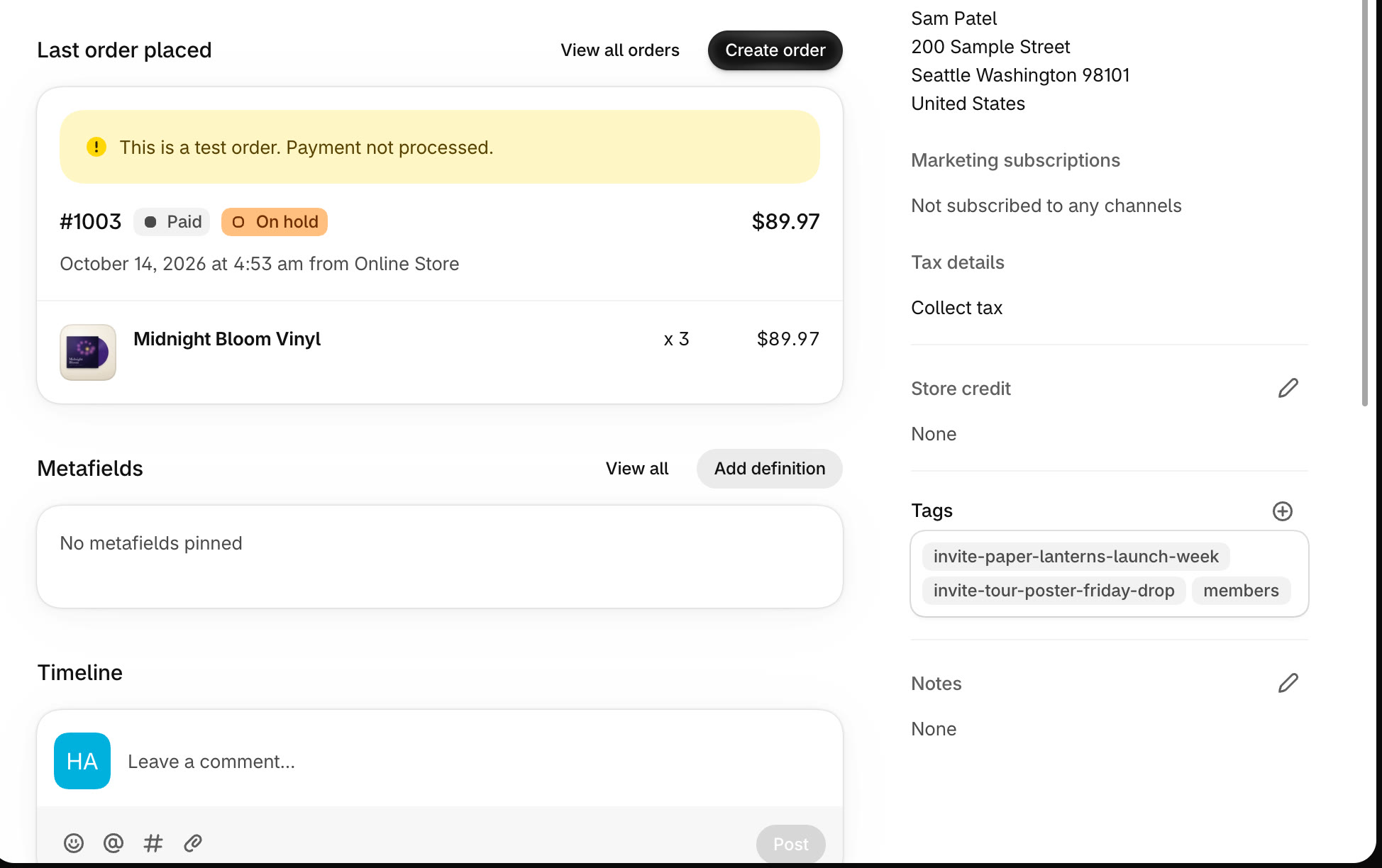Screen dimensions: 1382x868
Task: Click the Tax details heading
Action: 958,262
